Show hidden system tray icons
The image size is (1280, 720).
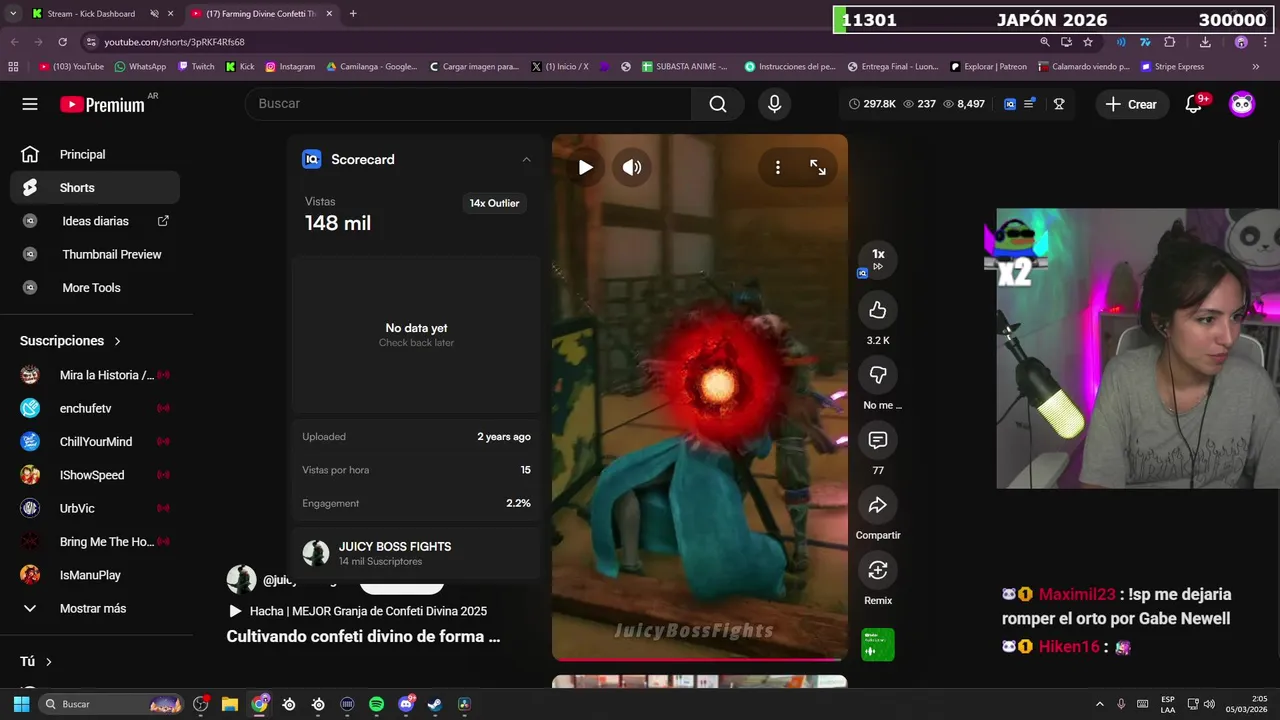point(1100,704)
